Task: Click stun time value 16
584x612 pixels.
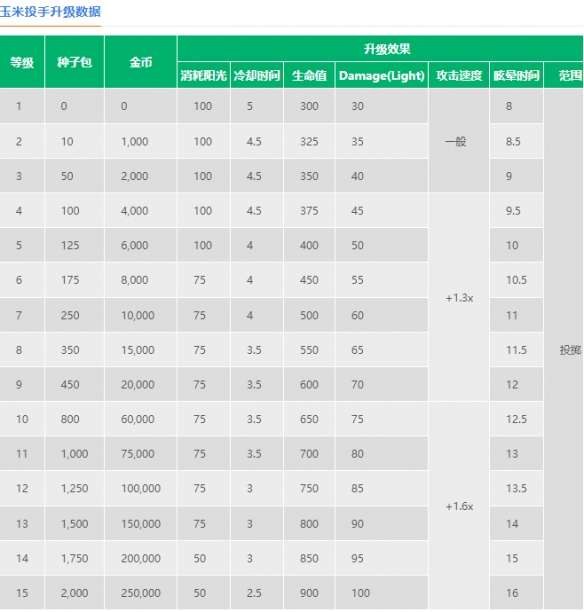Action: (512, 593)
